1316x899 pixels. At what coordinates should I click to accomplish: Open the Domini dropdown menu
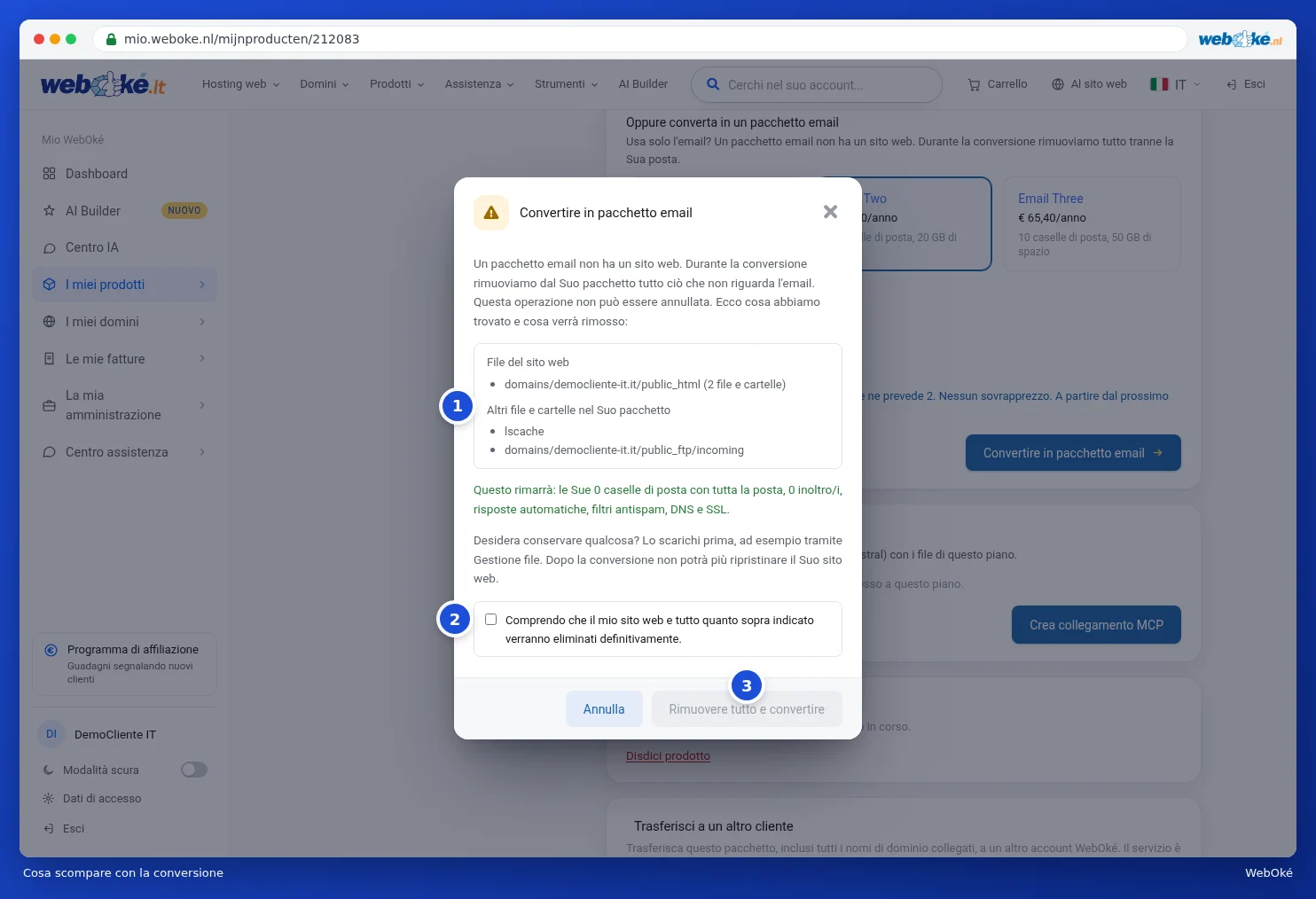325,84
